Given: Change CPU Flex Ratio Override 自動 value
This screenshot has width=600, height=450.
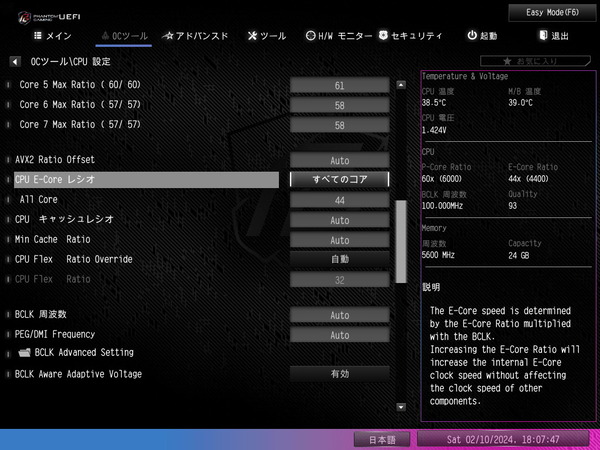Looking at the screenshot, I should tap(339, 259).
